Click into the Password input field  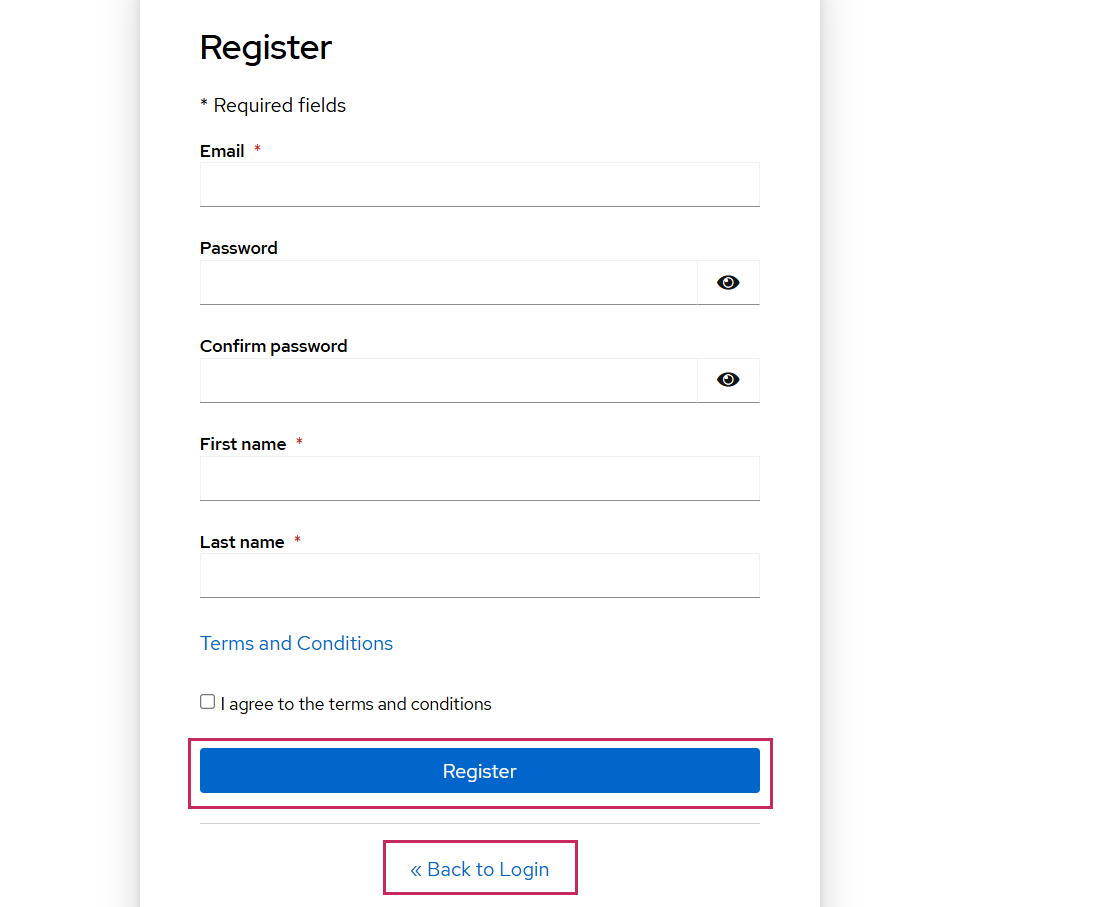coord(448,283)
